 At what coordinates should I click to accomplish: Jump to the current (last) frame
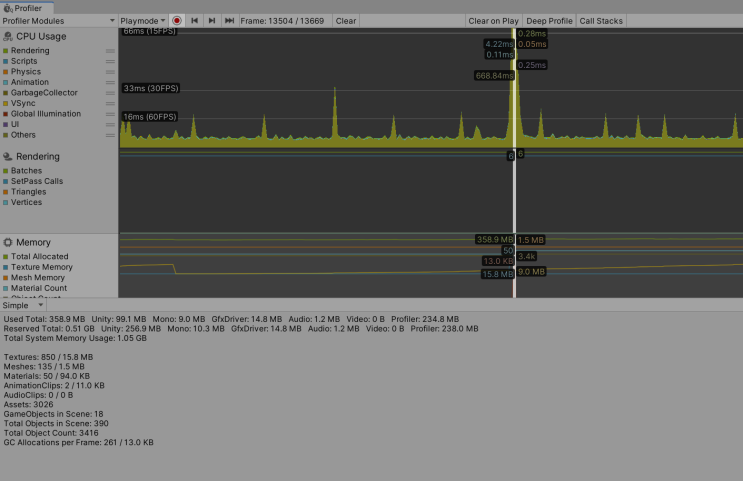(x=229, y=21)
